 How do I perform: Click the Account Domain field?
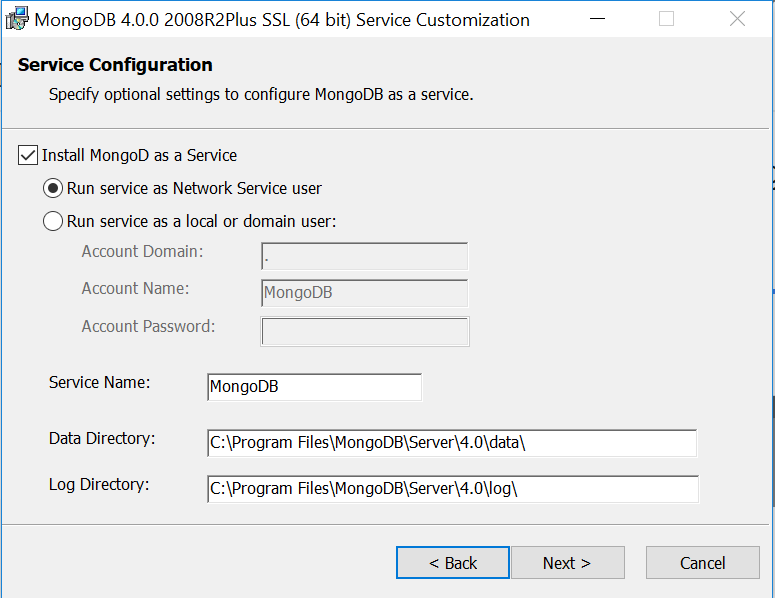tap(364, 256)
